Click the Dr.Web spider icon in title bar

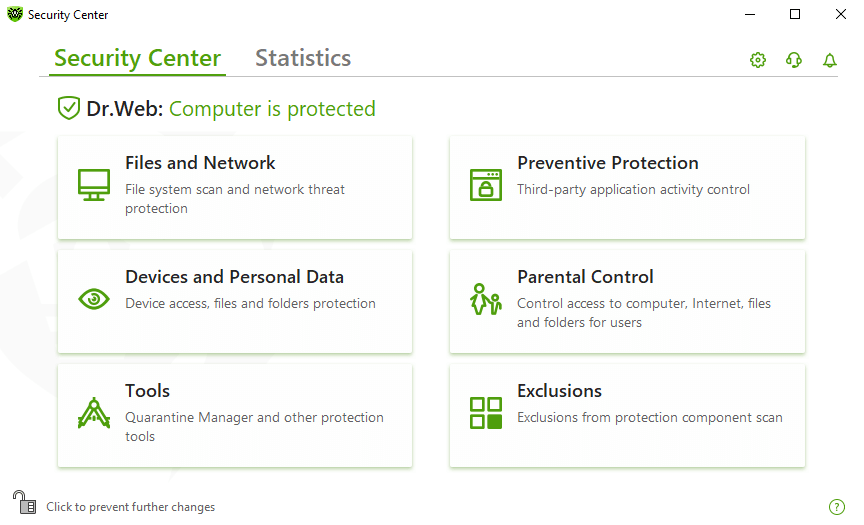coord(15,14)
